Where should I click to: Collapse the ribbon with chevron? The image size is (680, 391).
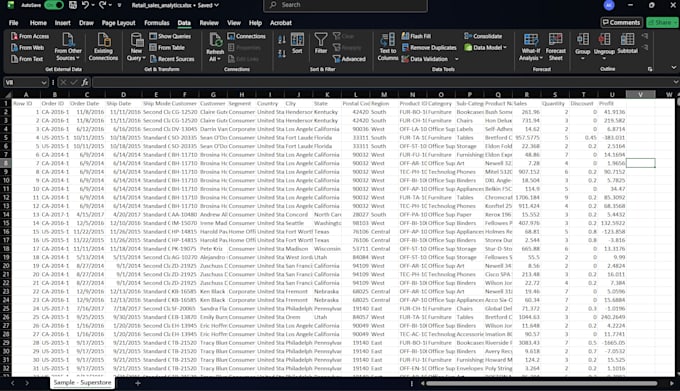tap(673, 68)
